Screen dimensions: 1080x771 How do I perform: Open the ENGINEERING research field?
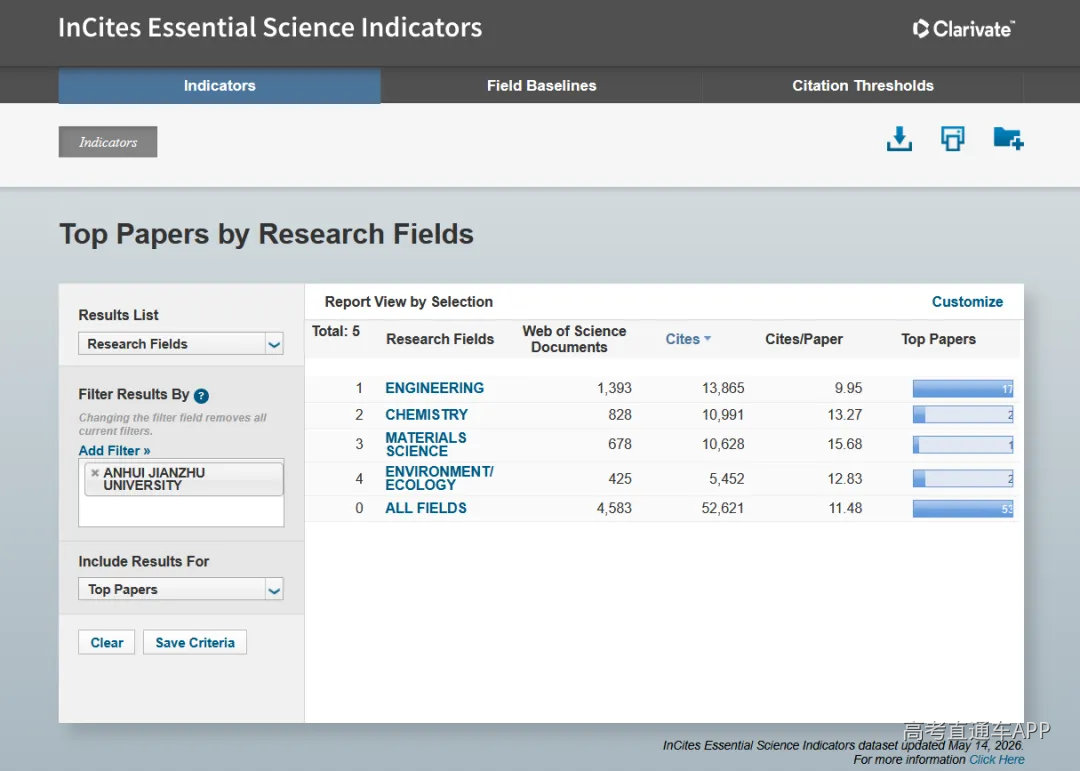[435, 388]
